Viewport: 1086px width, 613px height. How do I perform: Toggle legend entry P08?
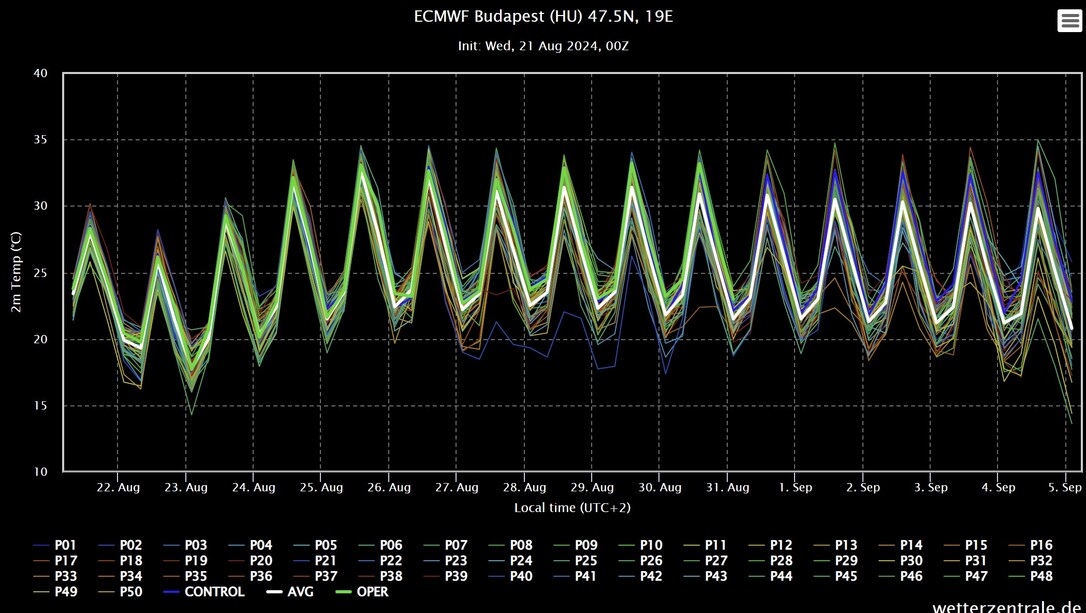coord(522,545)
